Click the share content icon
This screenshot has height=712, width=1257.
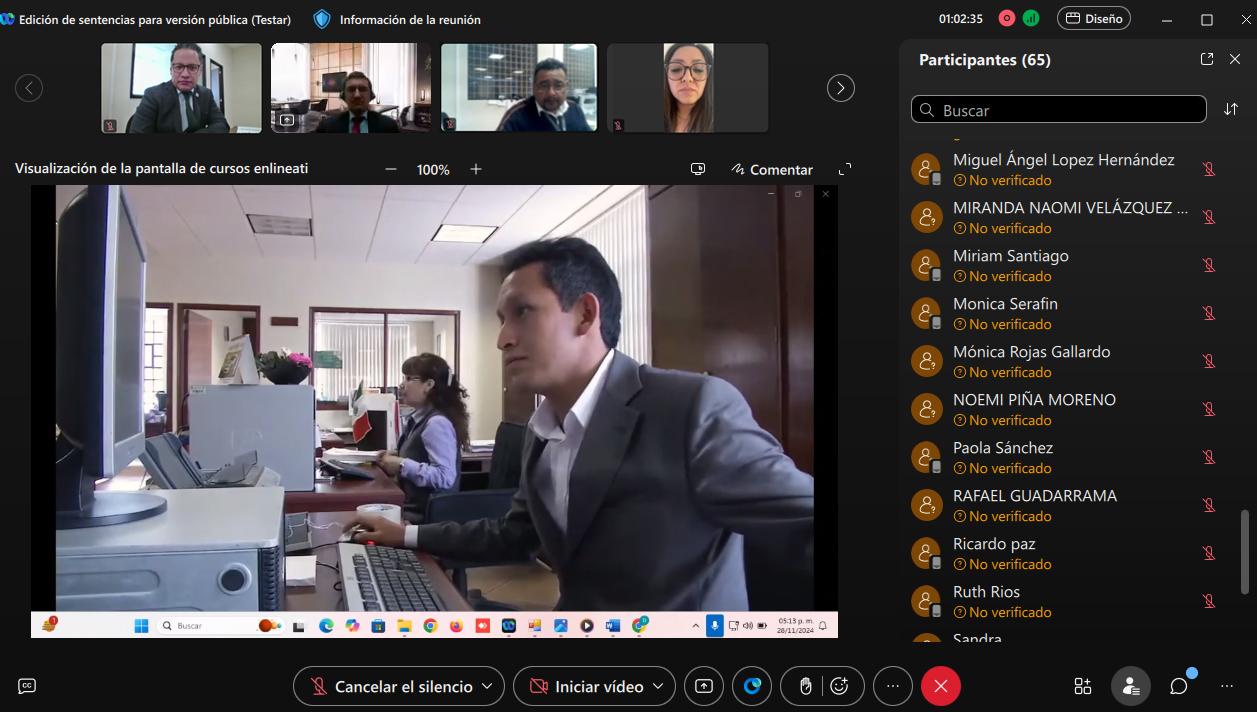703,686
